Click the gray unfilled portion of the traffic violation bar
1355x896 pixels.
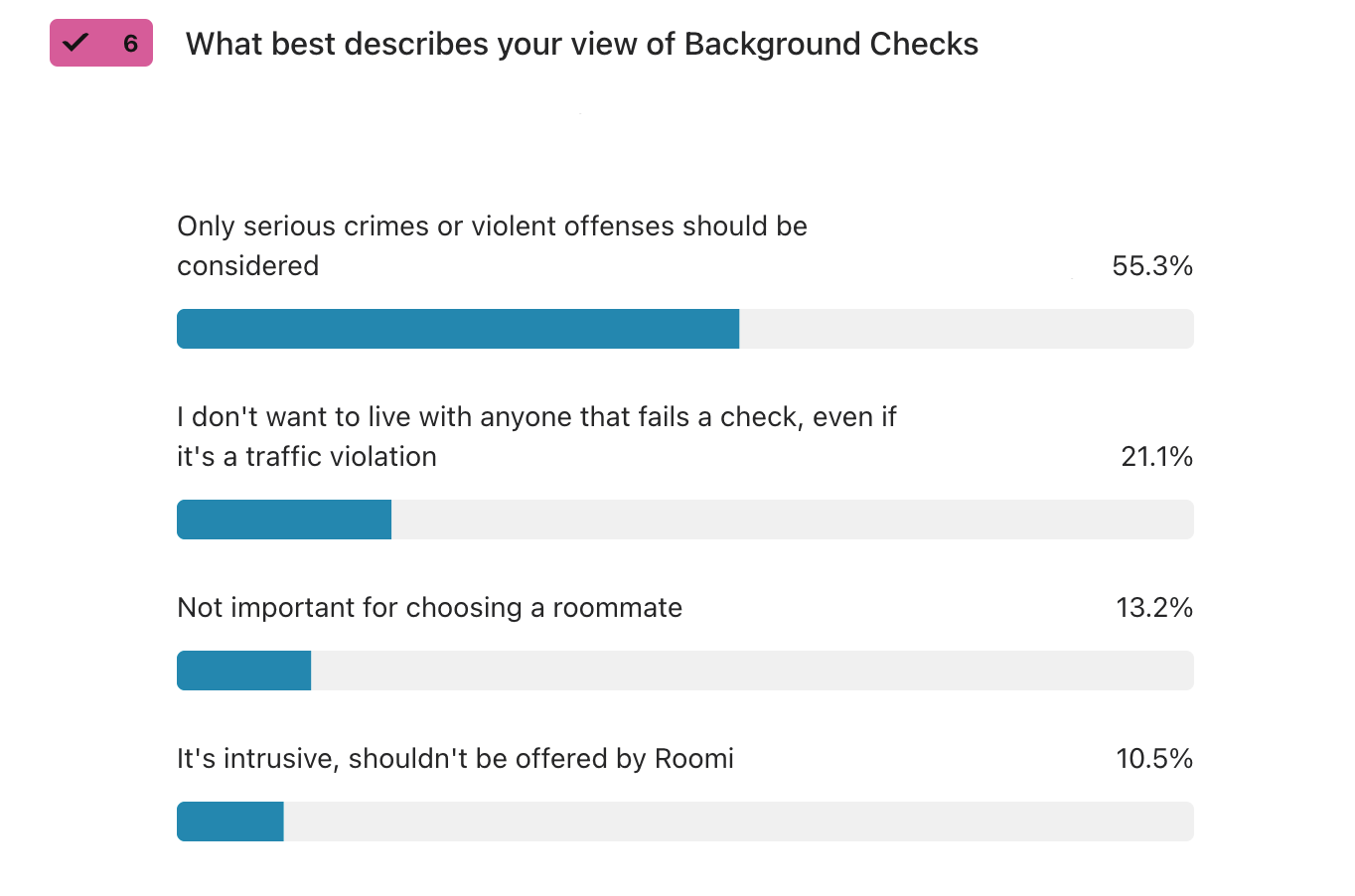[x=793, y=520]
